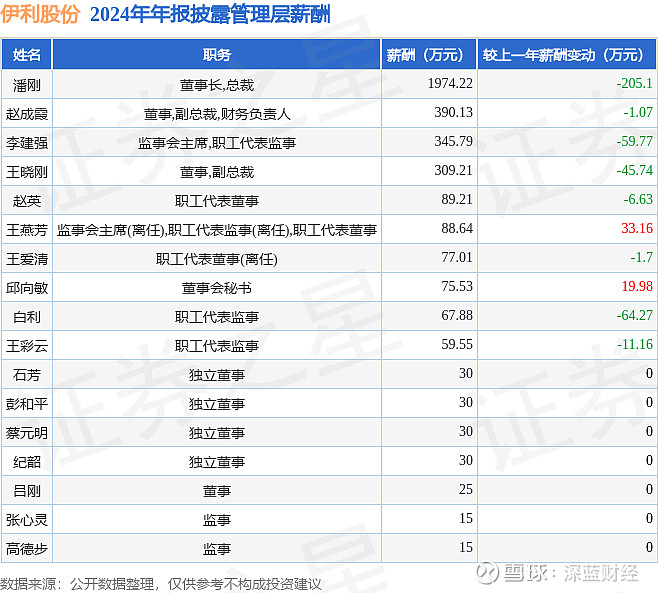Image resolution: width=658 pixels, height=593 pixels.
Task: Select the name 张心灵
Action: click(26, 520)
